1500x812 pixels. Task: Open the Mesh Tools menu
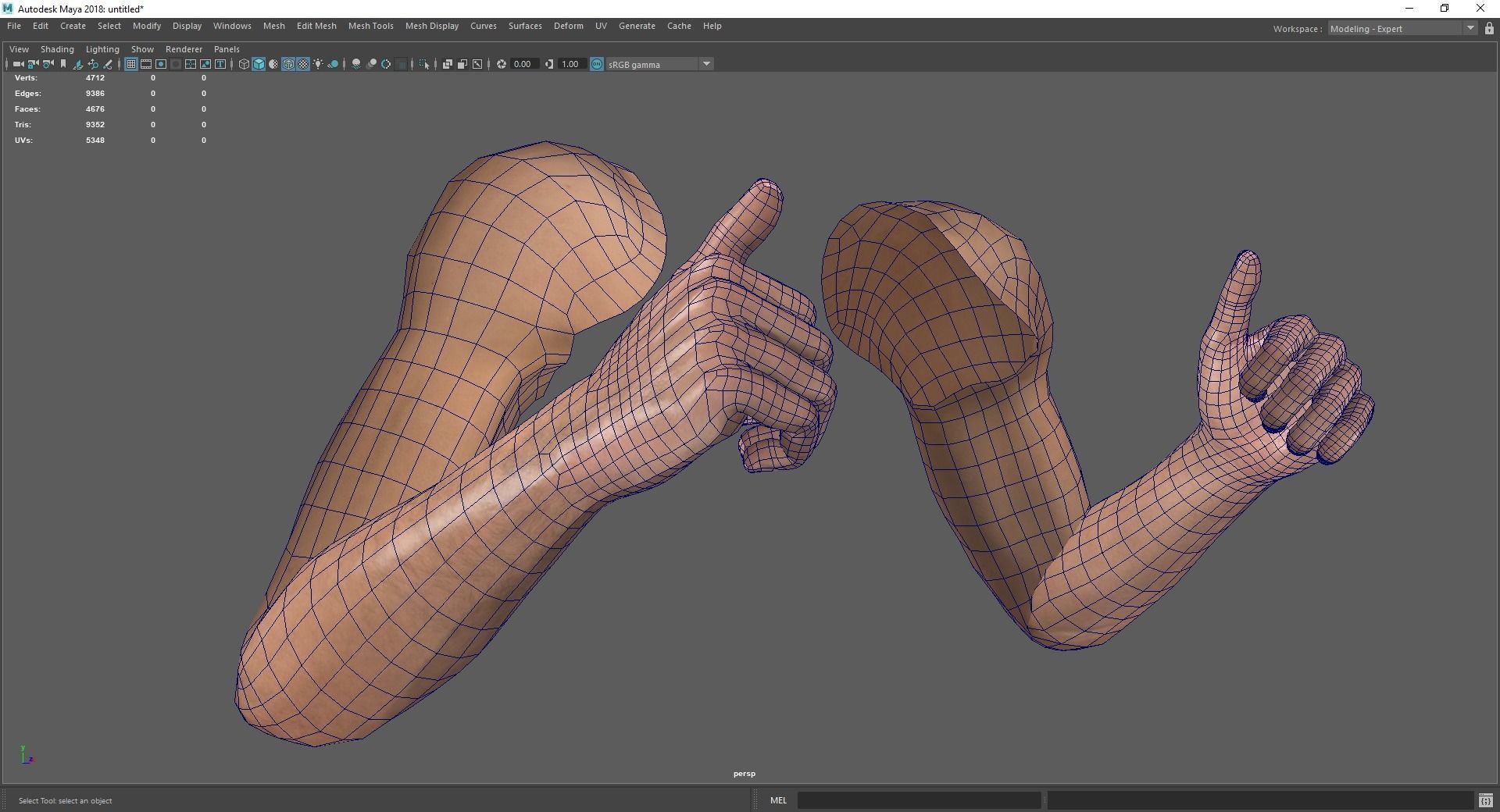[370, 26]
